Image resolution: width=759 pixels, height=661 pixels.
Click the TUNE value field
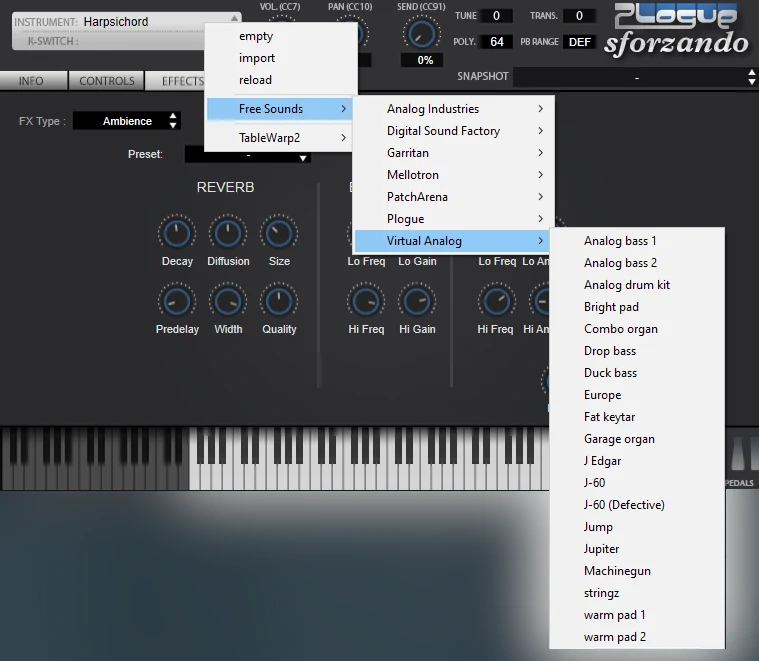[496, 16]
